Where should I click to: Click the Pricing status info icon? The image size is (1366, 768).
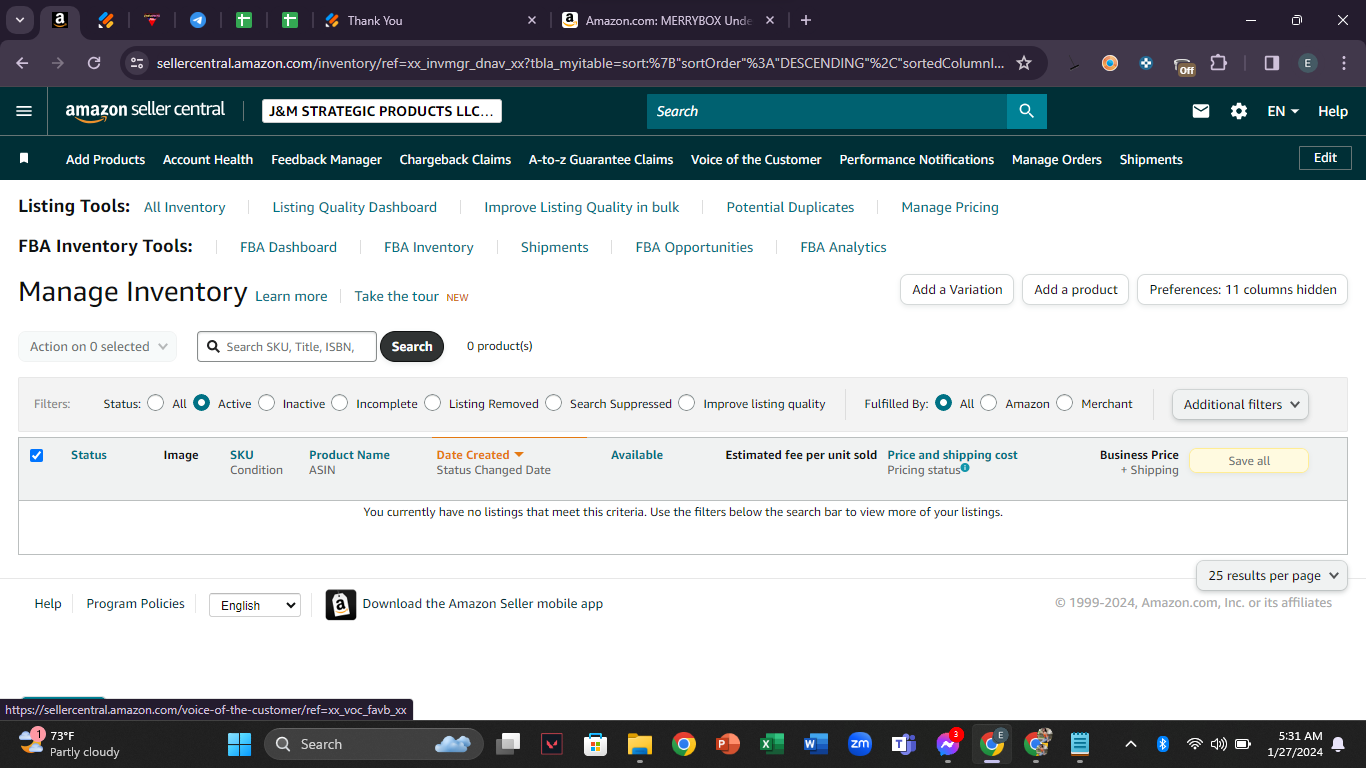click(965, 467)
